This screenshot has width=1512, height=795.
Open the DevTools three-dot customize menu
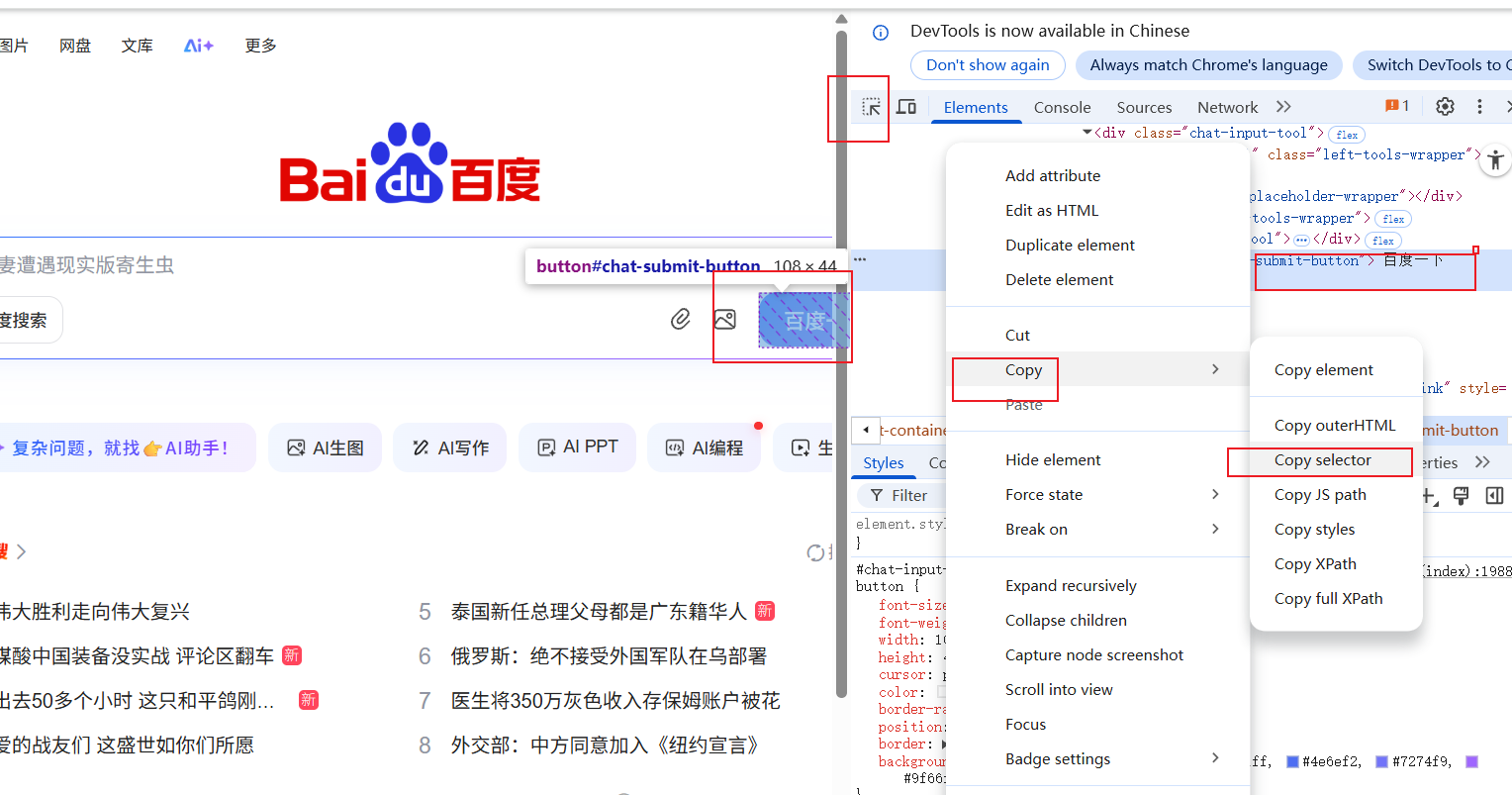[x=1479, y=107]
